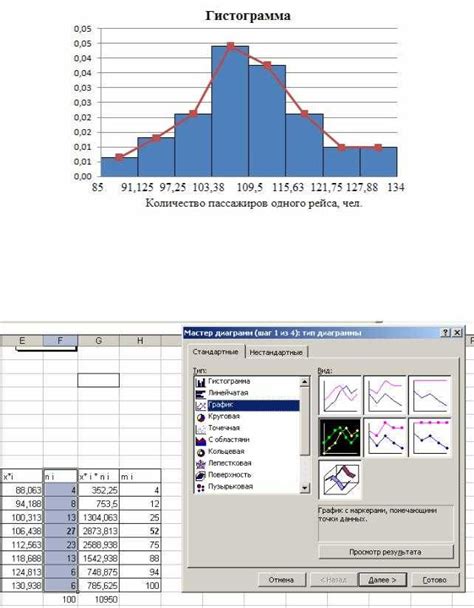Select column F header
The height and width of the screenshot is (608, 474).
(x=60, y=341)
